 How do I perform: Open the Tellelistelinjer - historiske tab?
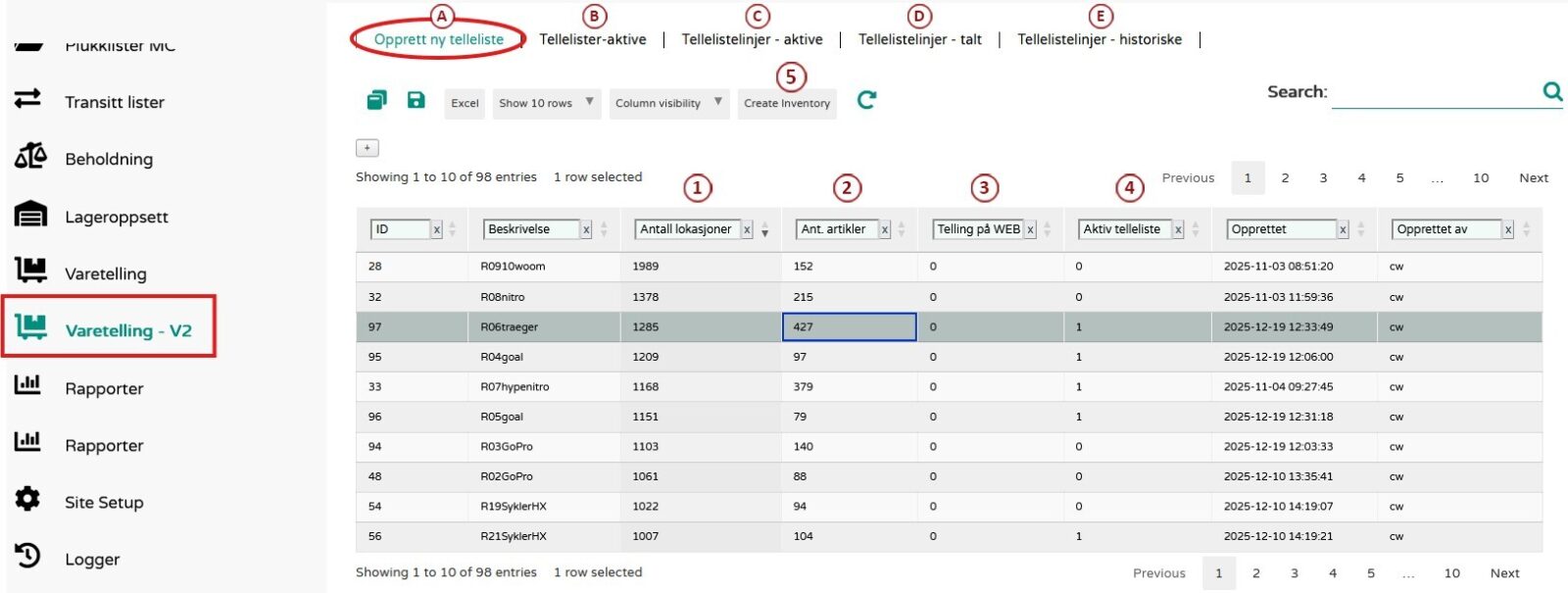click(x=1099, y=39)
